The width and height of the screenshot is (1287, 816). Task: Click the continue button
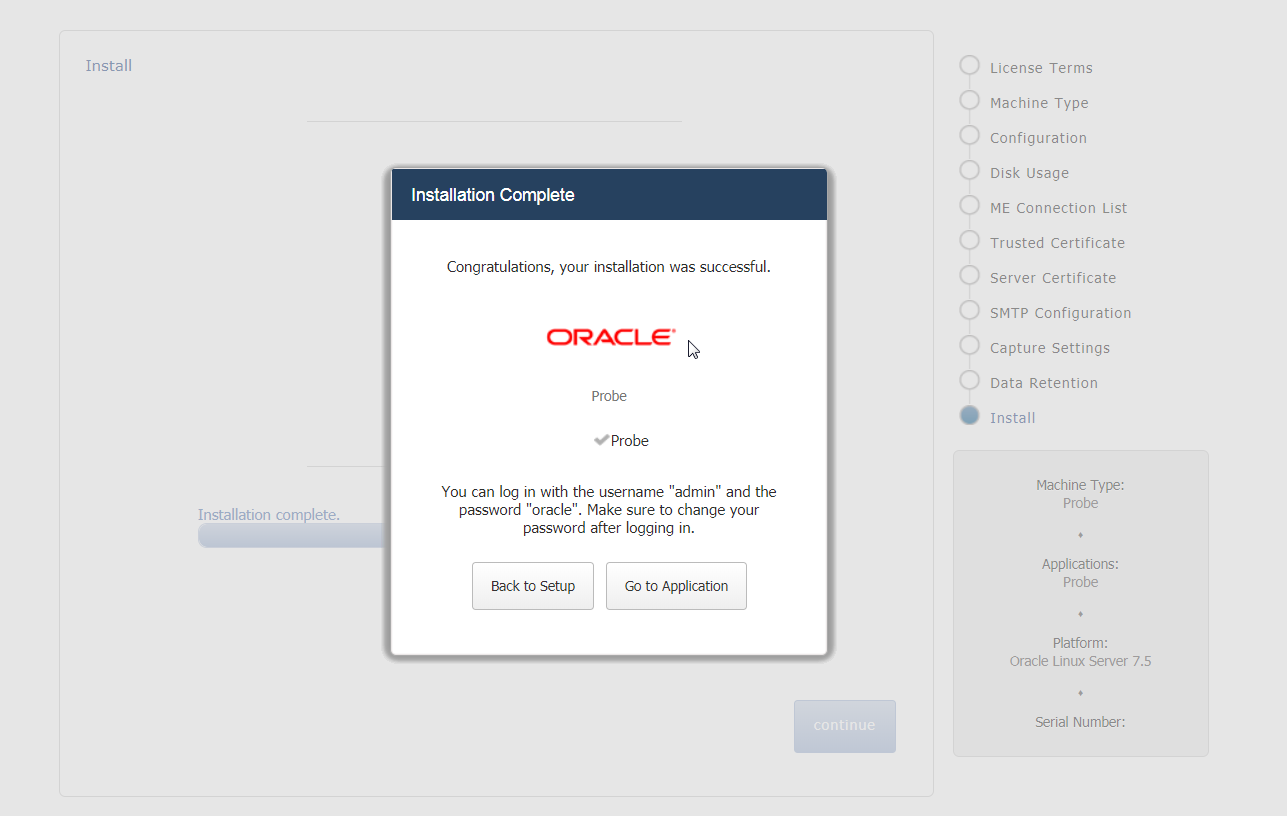(x=845, y=726)
